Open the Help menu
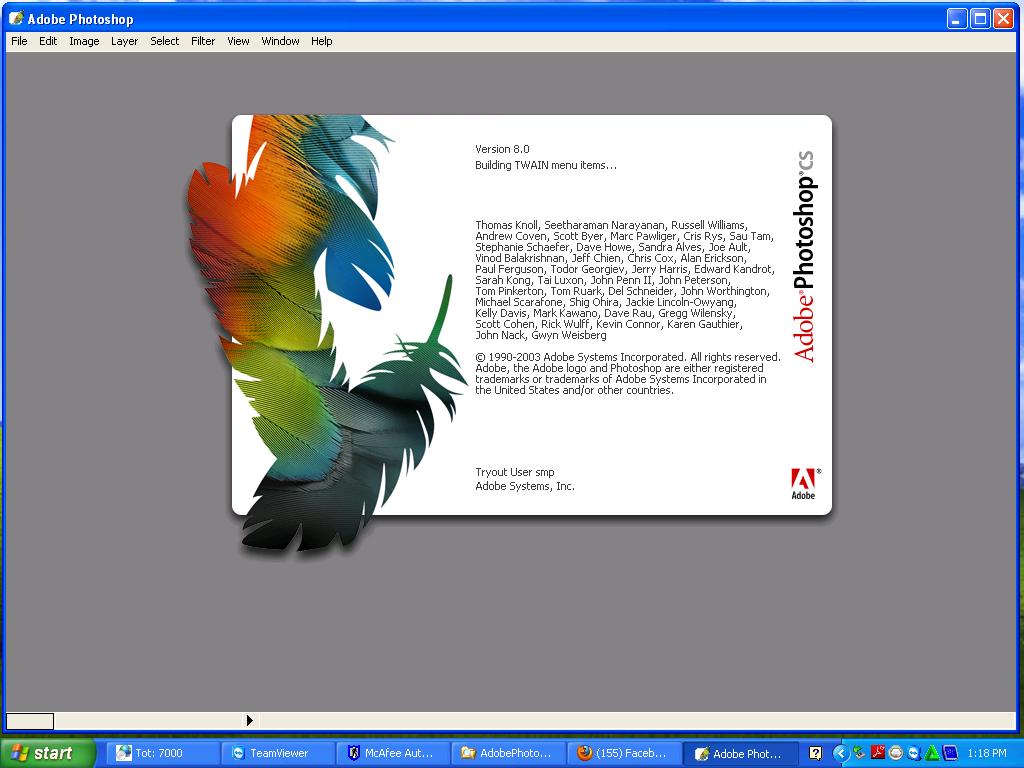This screenshot has width=1024, height=768. pos(321,41)
